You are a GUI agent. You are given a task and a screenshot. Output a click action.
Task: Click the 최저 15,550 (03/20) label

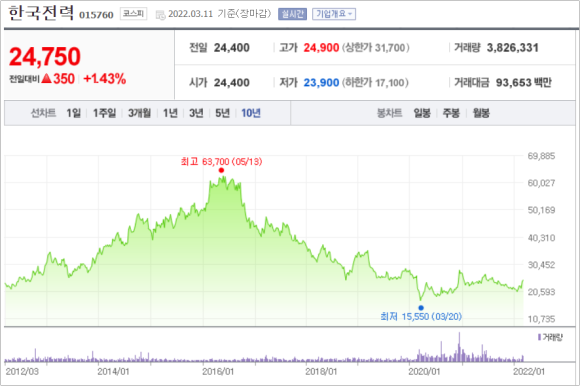[x=421, y=316]
